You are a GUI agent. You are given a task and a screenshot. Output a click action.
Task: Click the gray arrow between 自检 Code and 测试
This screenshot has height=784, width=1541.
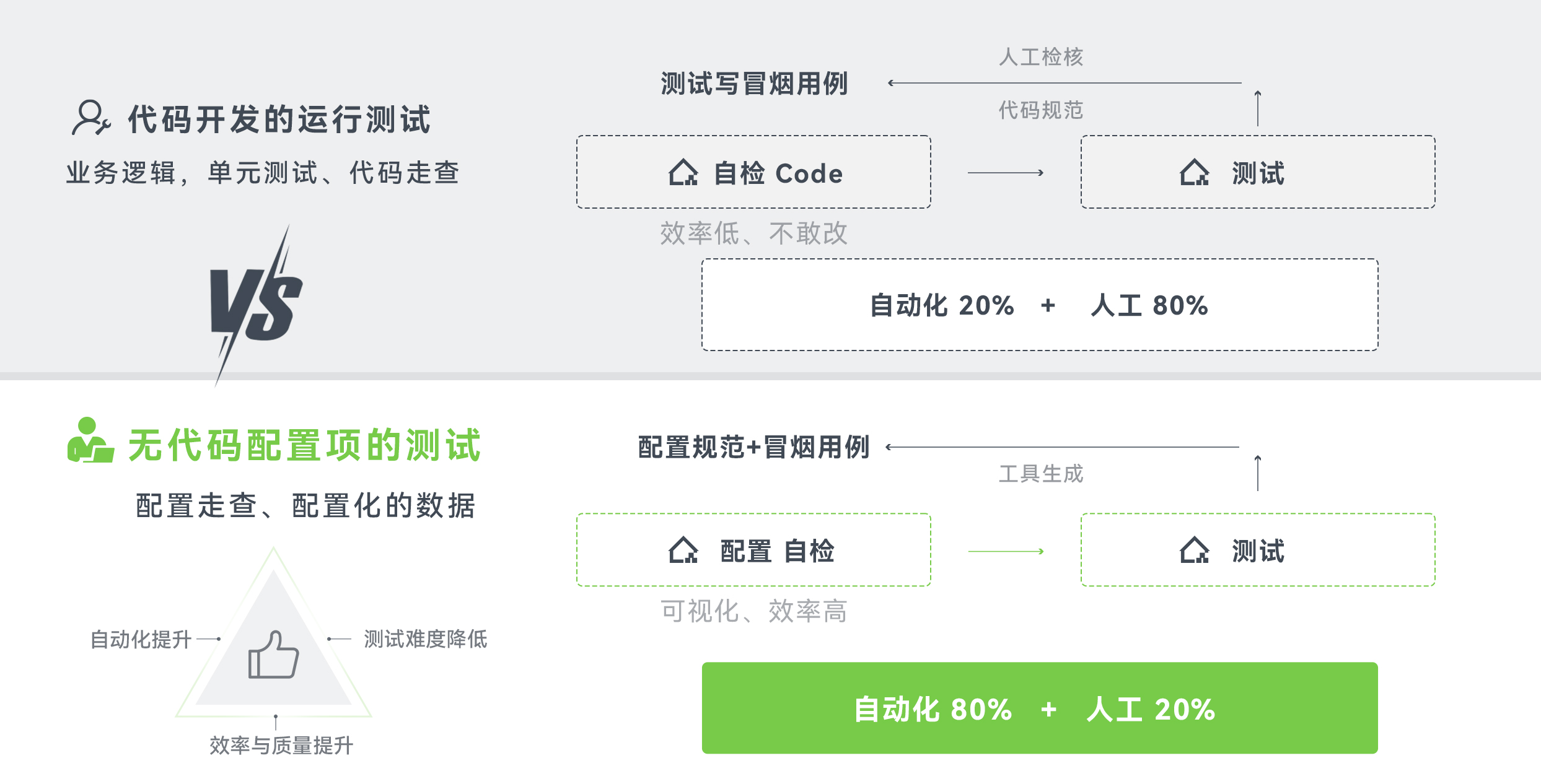pyautogui.click(x=1006, y=173)
